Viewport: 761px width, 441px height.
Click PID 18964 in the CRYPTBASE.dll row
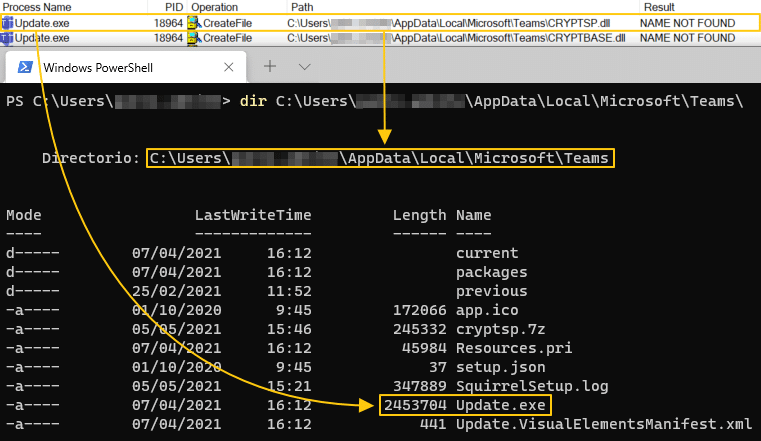pos(168,38)
